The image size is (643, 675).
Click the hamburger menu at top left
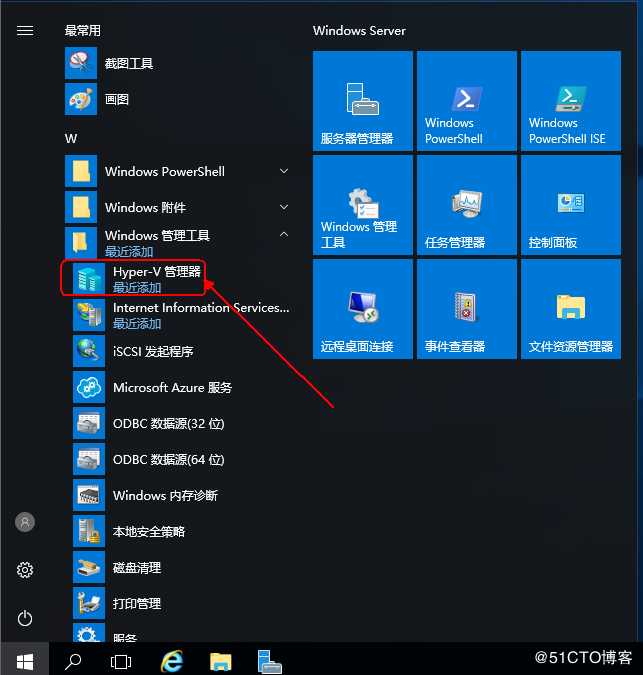point(25,31)
